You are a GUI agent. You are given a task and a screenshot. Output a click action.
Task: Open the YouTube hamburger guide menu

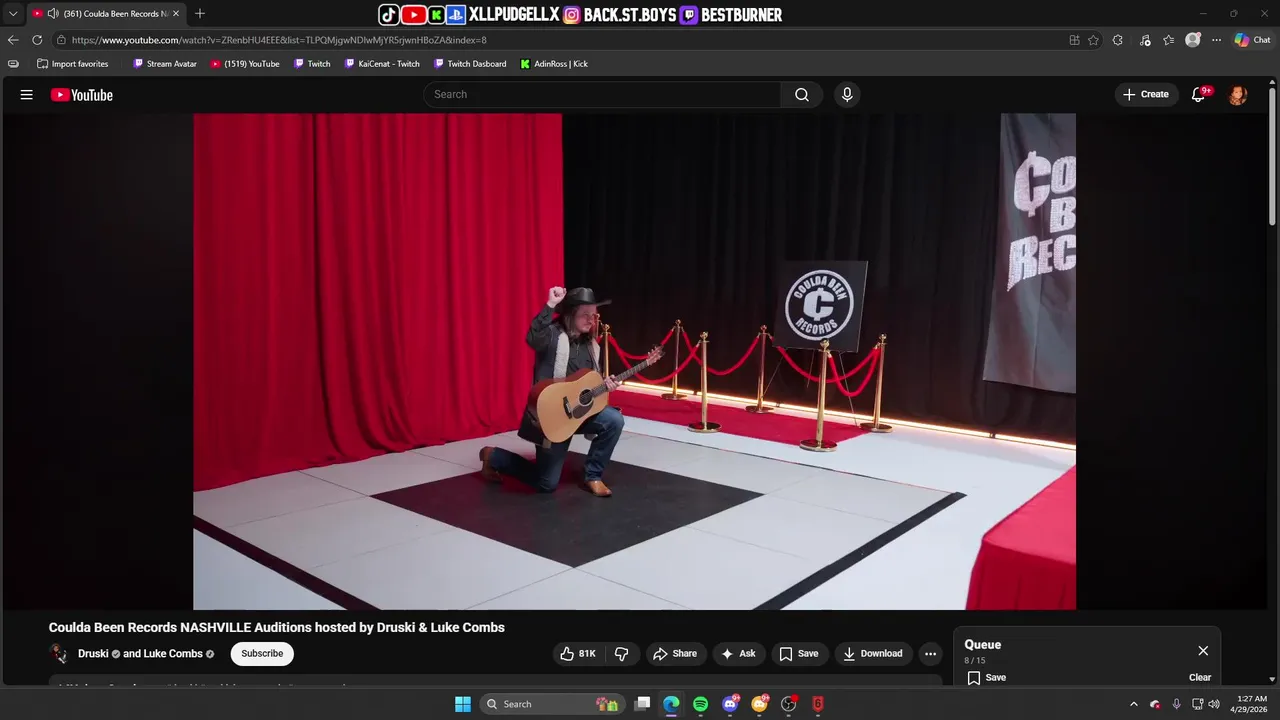(x=27, y=95)
